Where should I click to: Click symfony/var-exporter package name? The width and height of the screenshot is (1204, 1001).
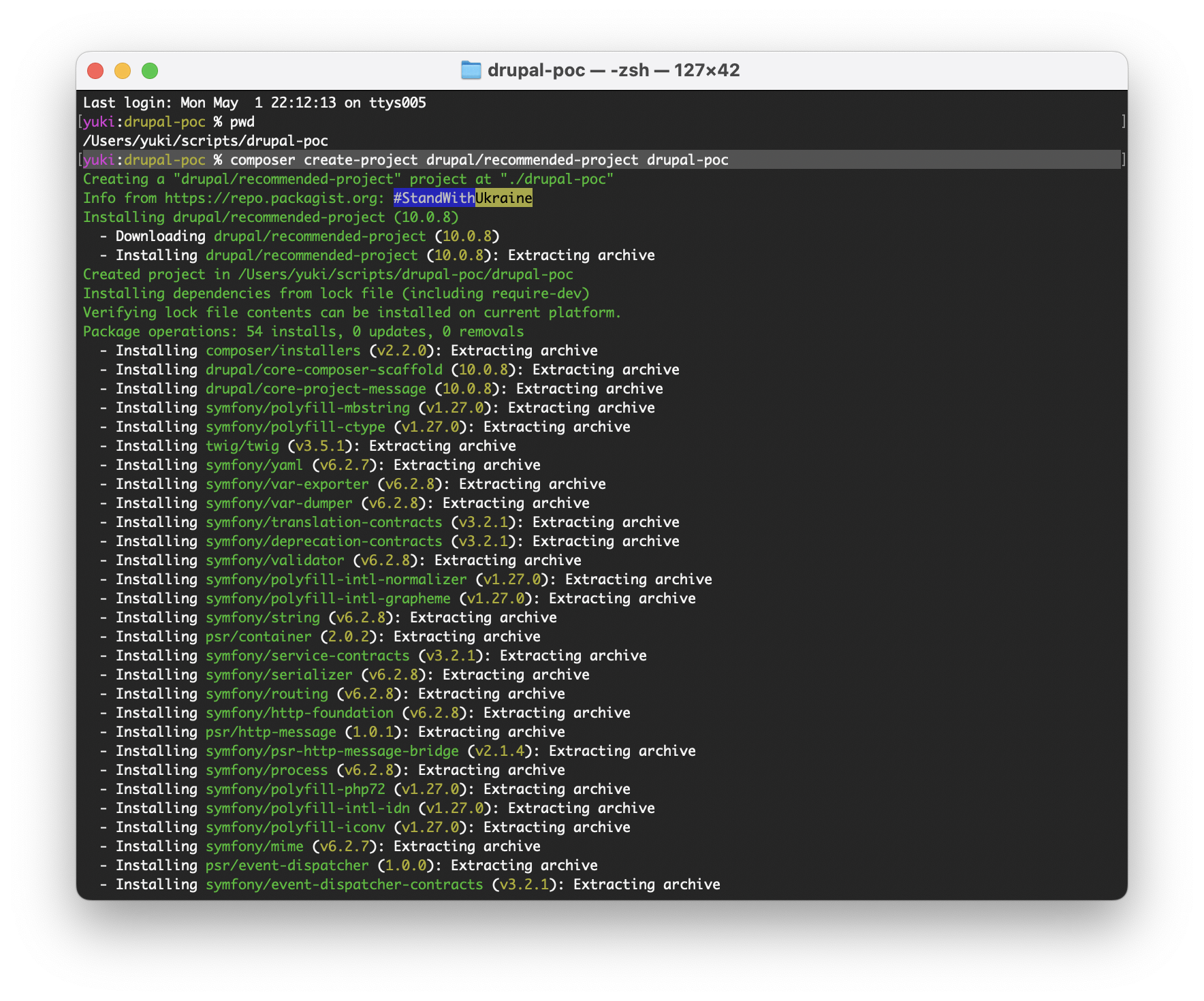click(x=287, y=484)
